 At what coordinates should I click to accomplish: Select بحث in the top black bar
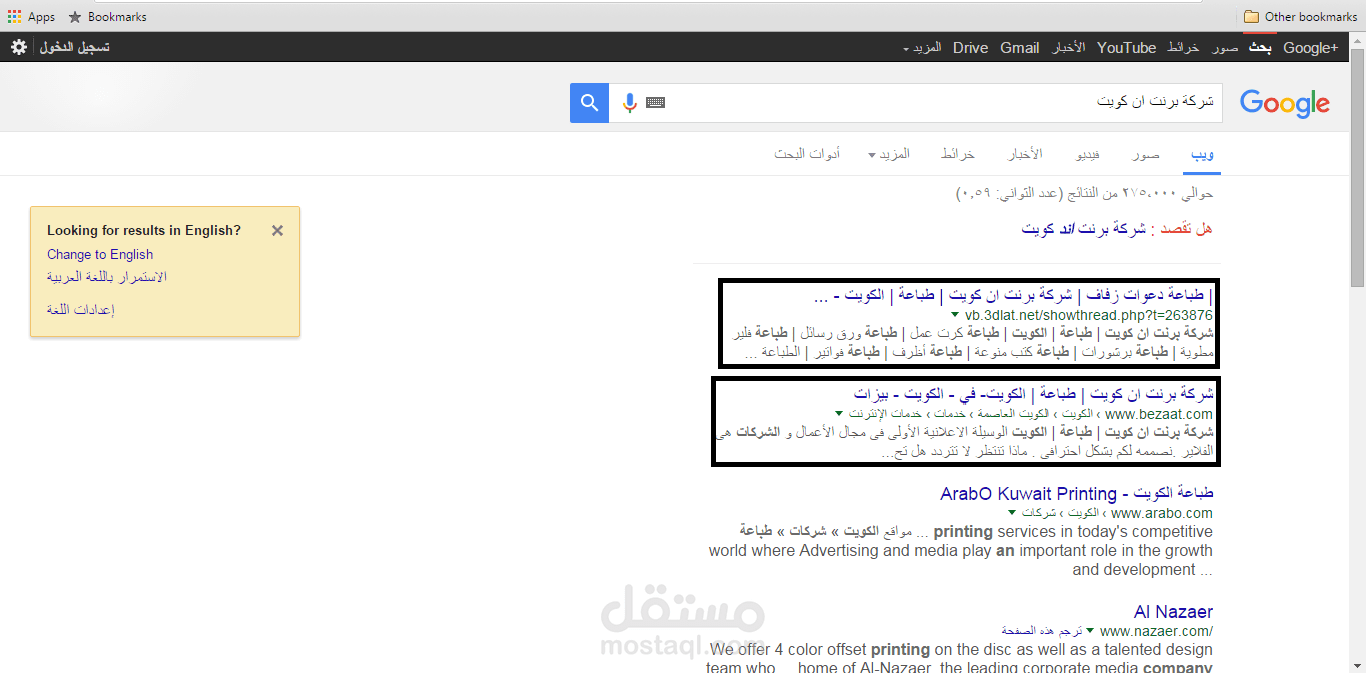(x=1260, y=47)
